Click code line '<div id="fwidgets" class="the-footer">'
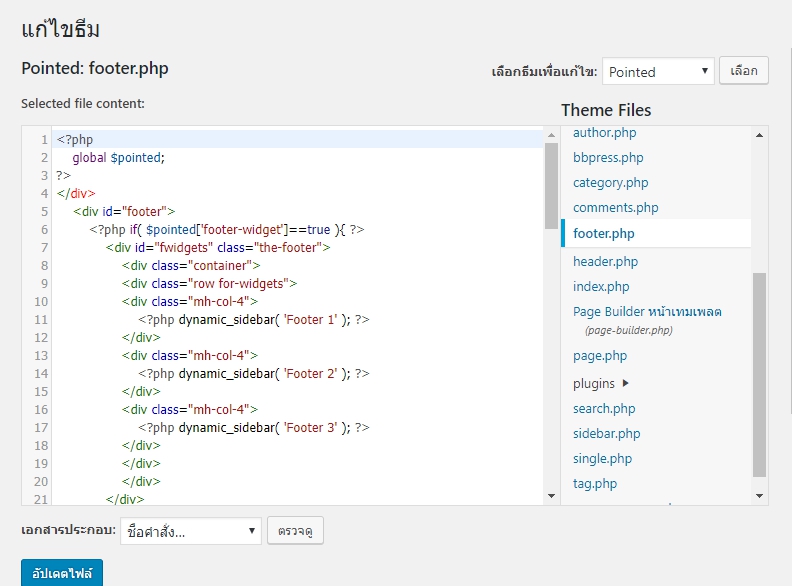The width and height of the screenshot is (792, 586). tap(218, 248)
